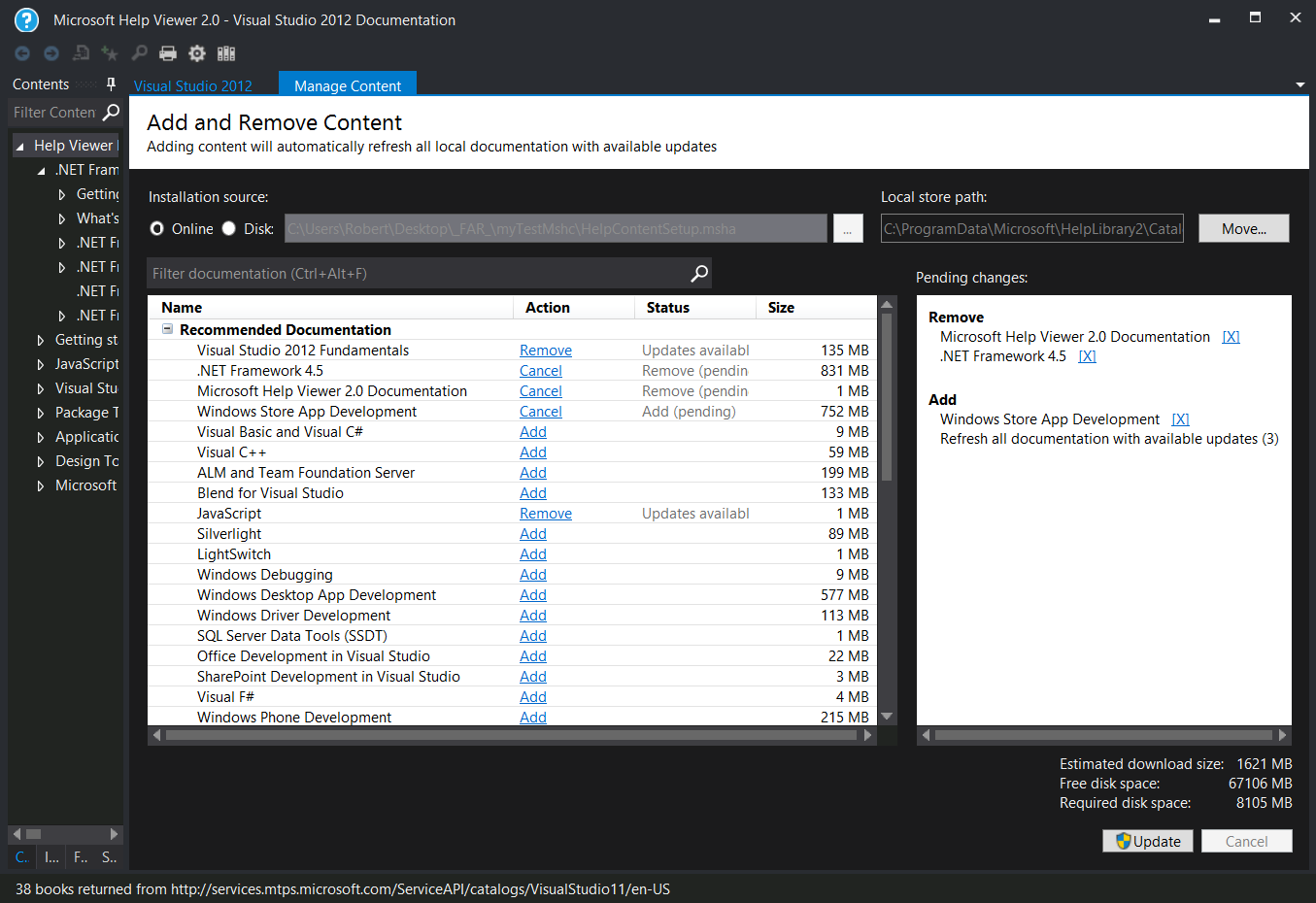
Task: Click Remove for Visual Studio 2012 Fundamentals
Action: click(546, 351)
